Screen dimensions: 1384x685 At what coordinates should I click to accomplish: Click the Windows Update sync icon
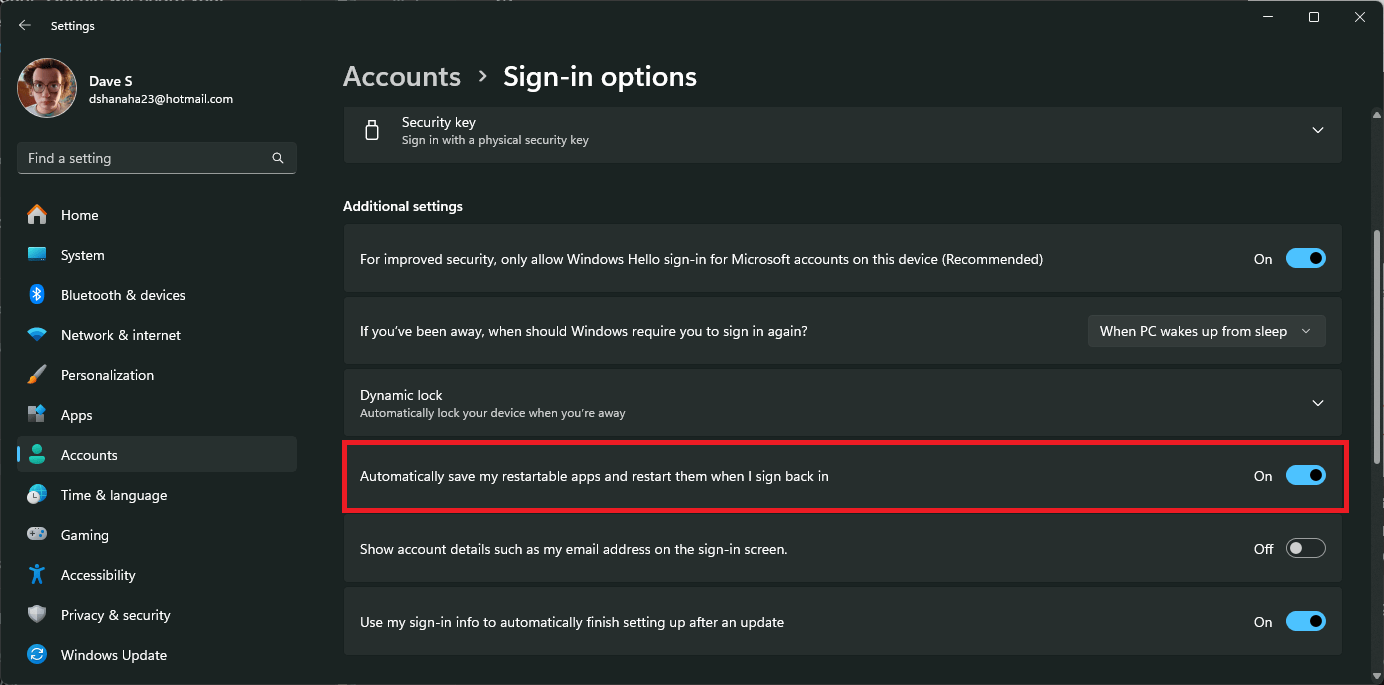coord(37,655)
